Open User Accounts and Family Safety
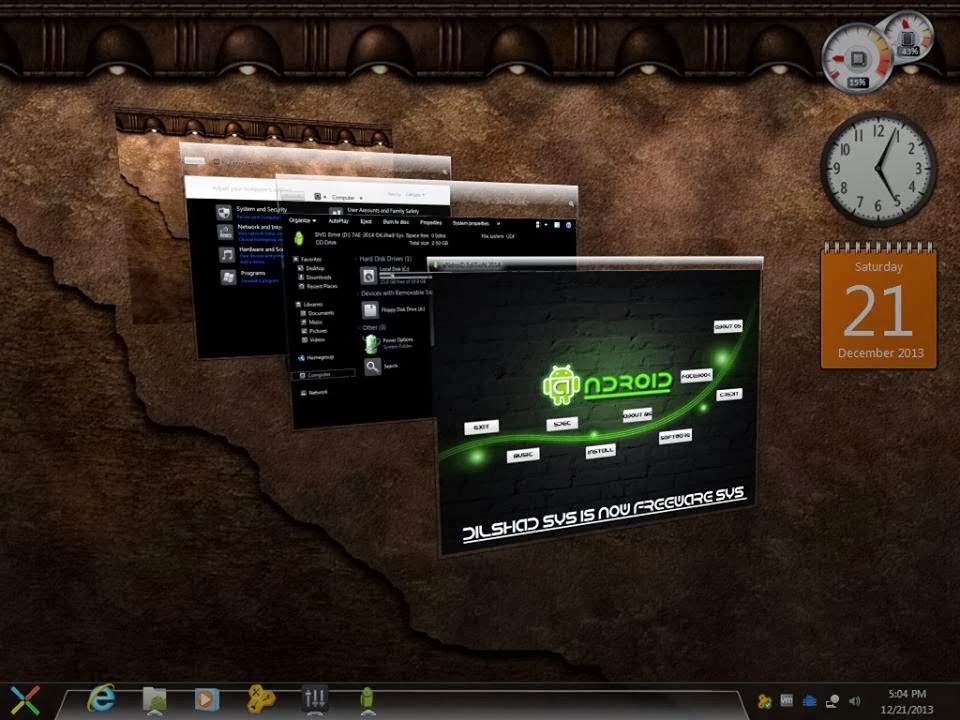The image size is (960, 720). 383,211
